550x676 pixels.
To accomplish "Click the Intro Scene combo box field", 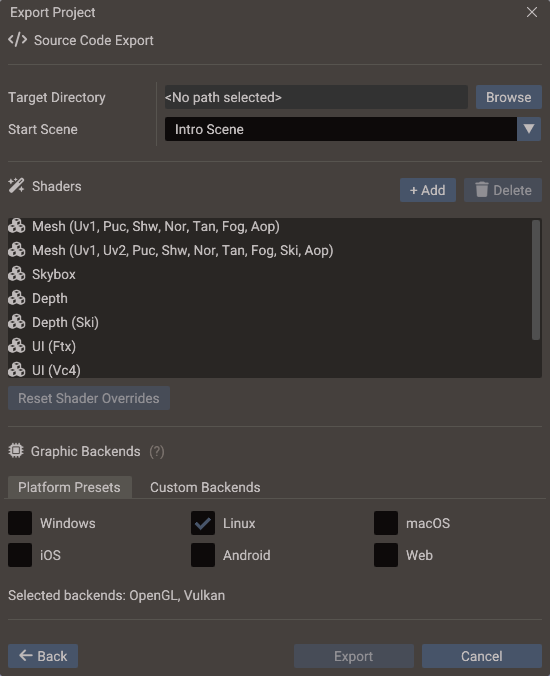I will (341, 129).
